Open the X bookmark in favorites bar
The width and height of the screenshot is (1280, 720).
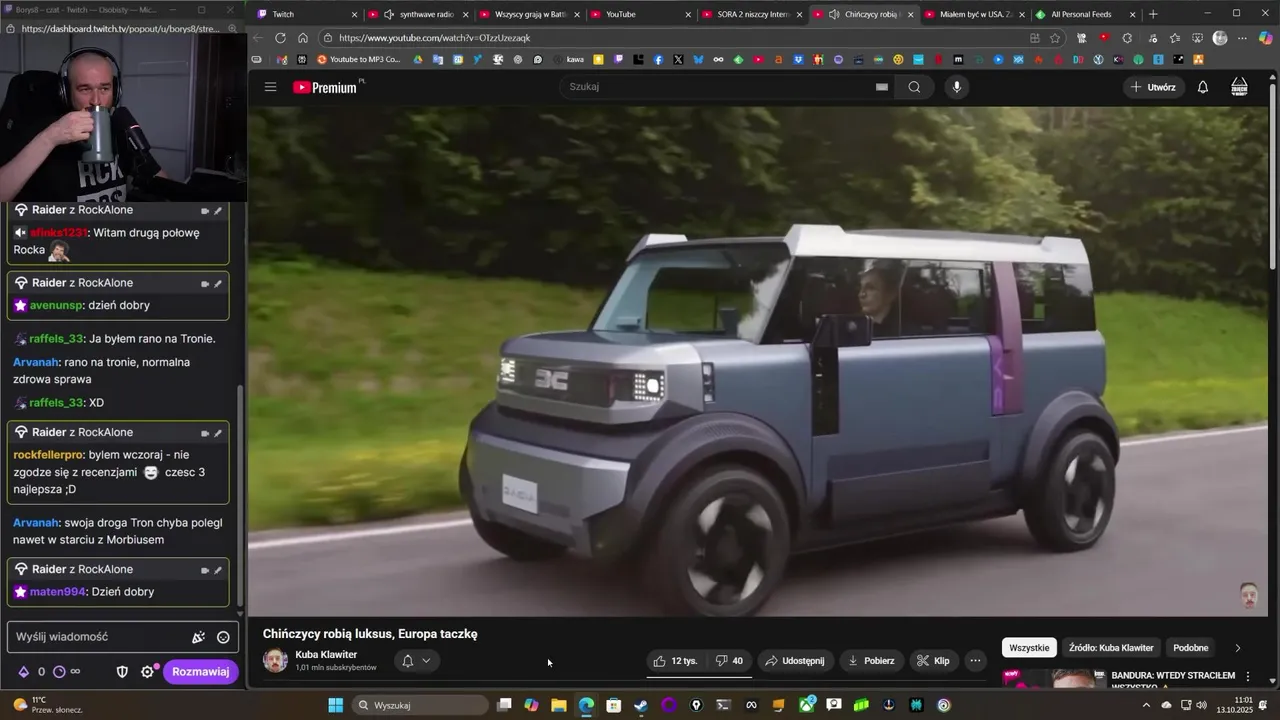coord(679,60)
